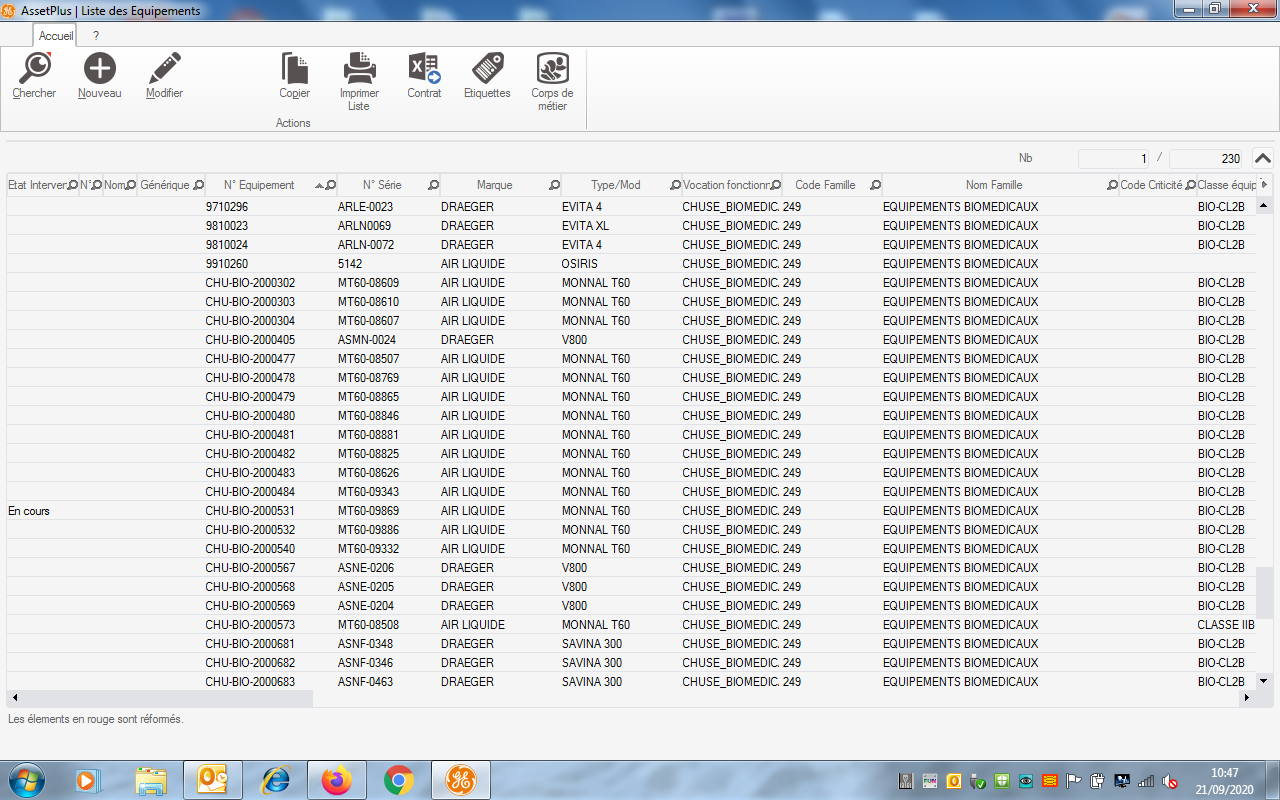Open Windows Explorer from the taskbar
The image size is (1280, 800).
pos(150,780)
